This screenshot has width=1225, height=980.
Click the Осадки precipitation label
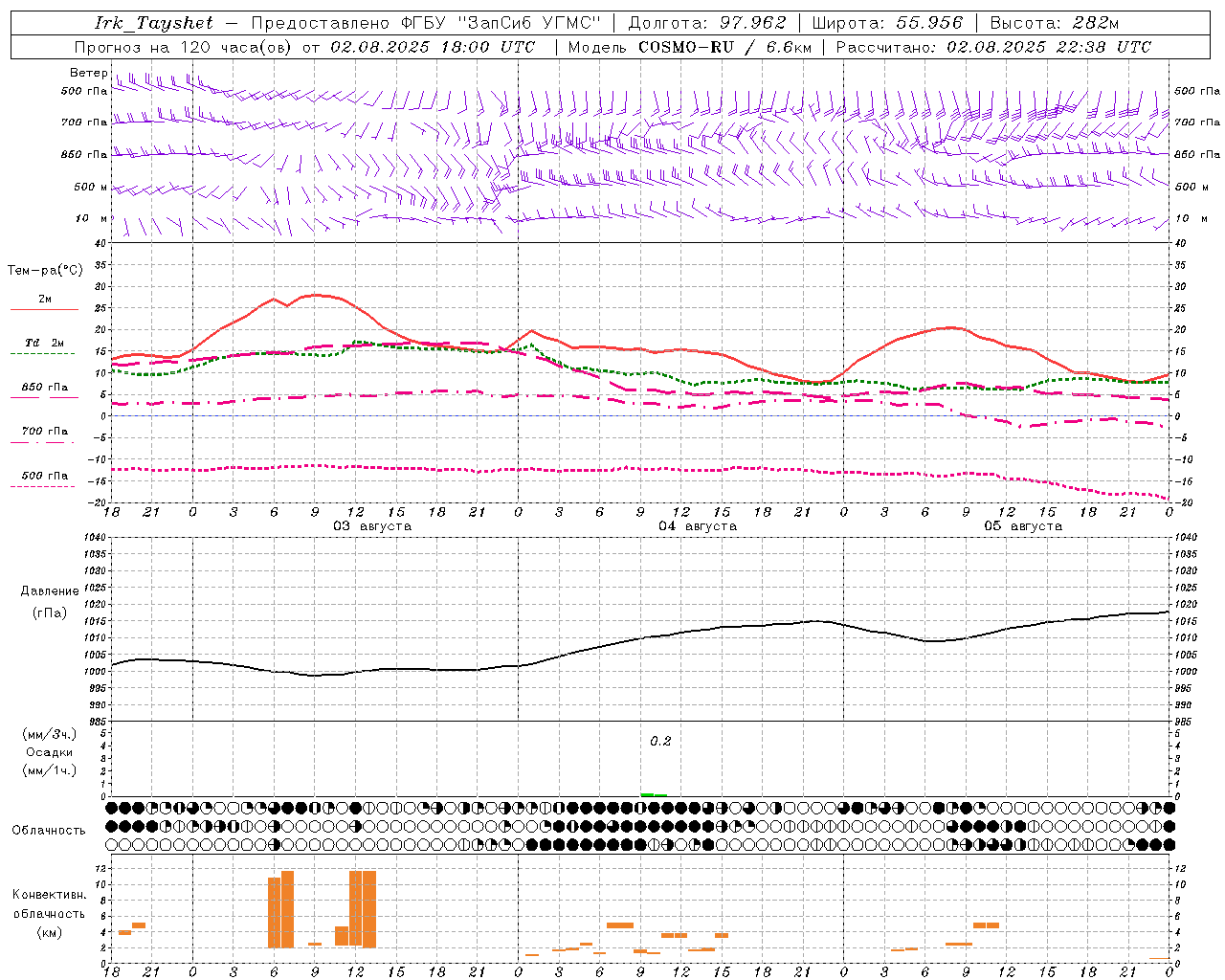50,752
